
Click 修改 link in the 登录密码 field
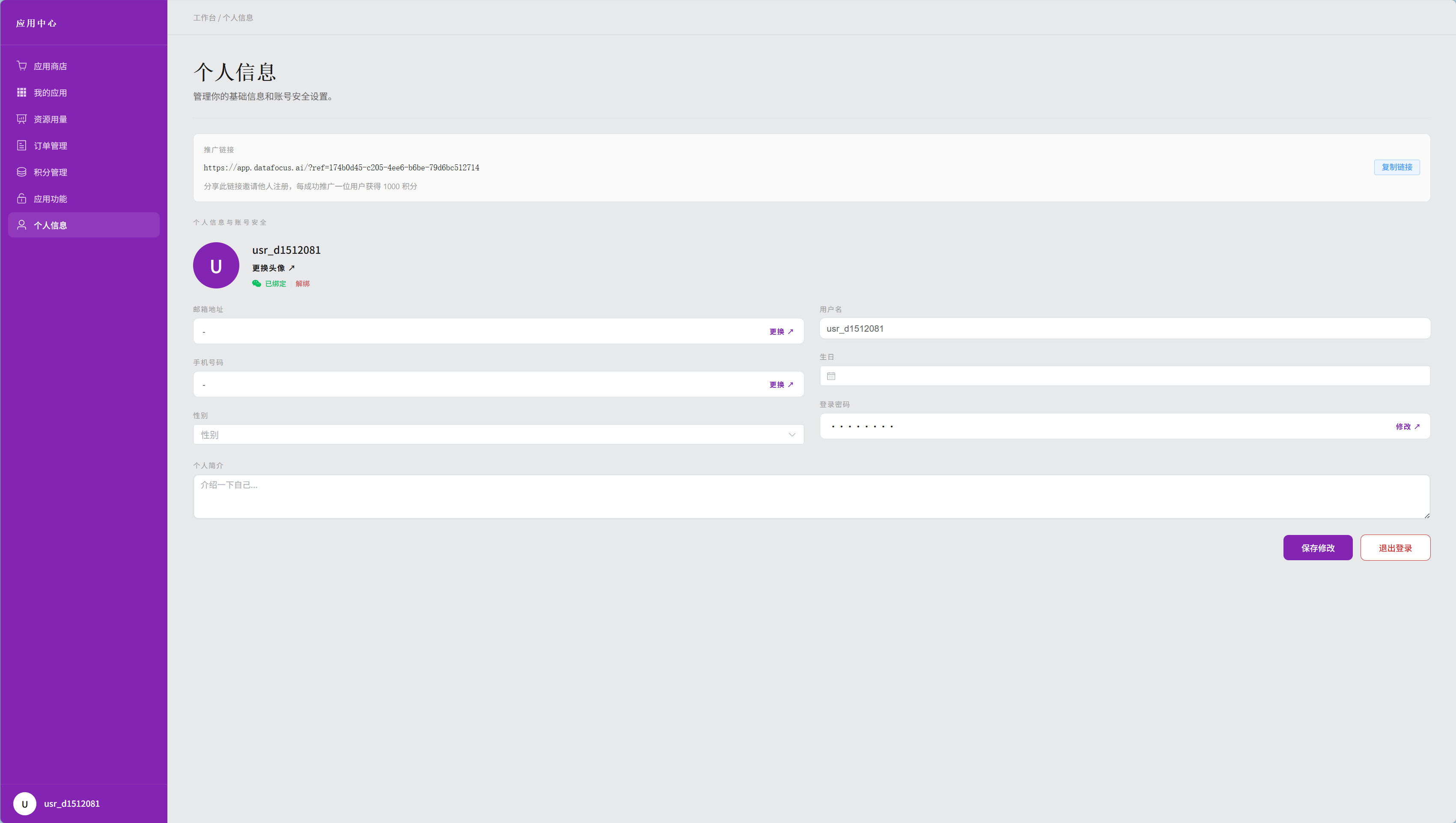(x=1408, y=427)
